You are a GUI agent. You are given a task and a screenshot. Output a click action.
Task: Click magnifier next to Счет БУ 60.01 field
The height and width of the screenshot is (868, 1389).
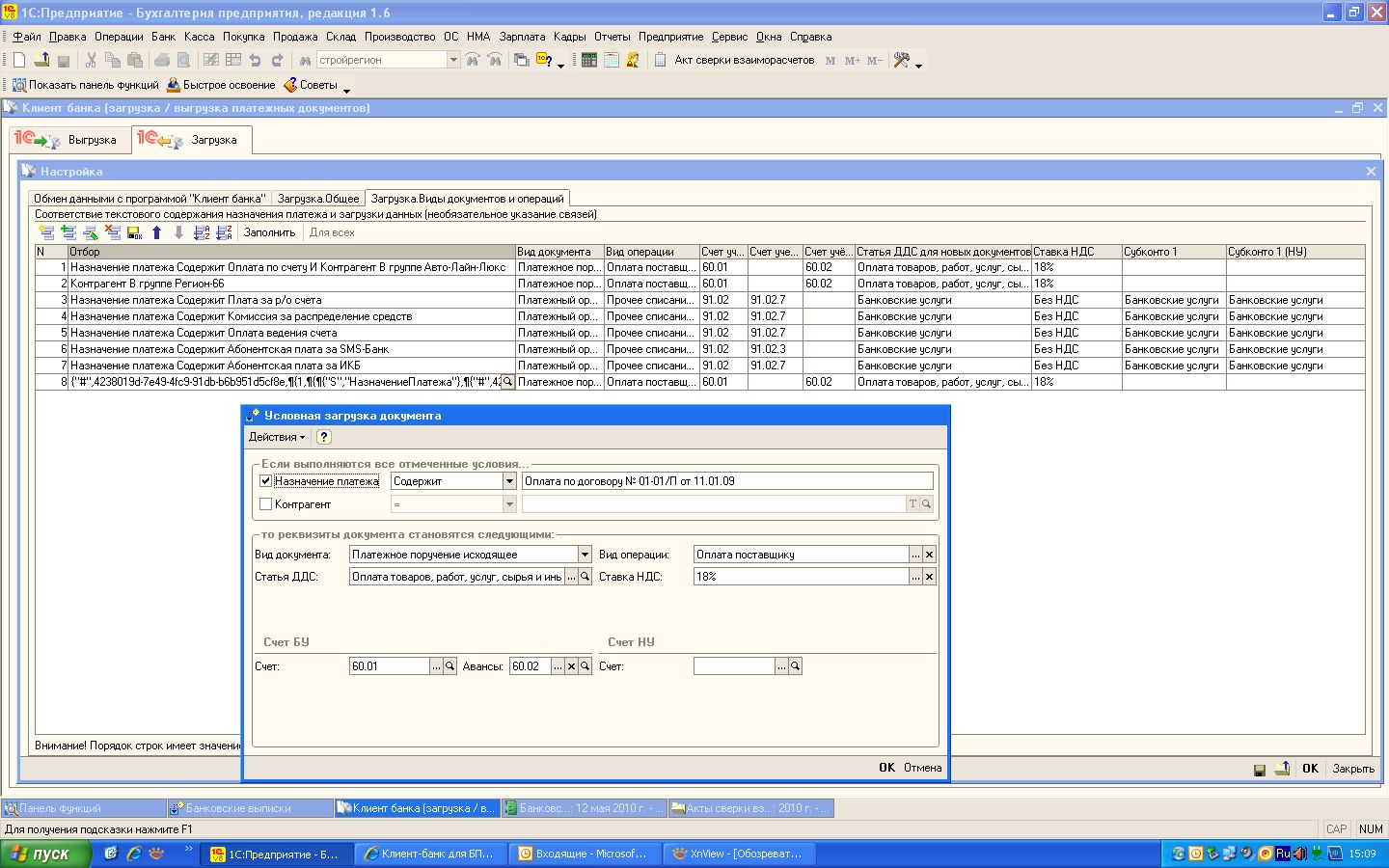pos(449,666)
